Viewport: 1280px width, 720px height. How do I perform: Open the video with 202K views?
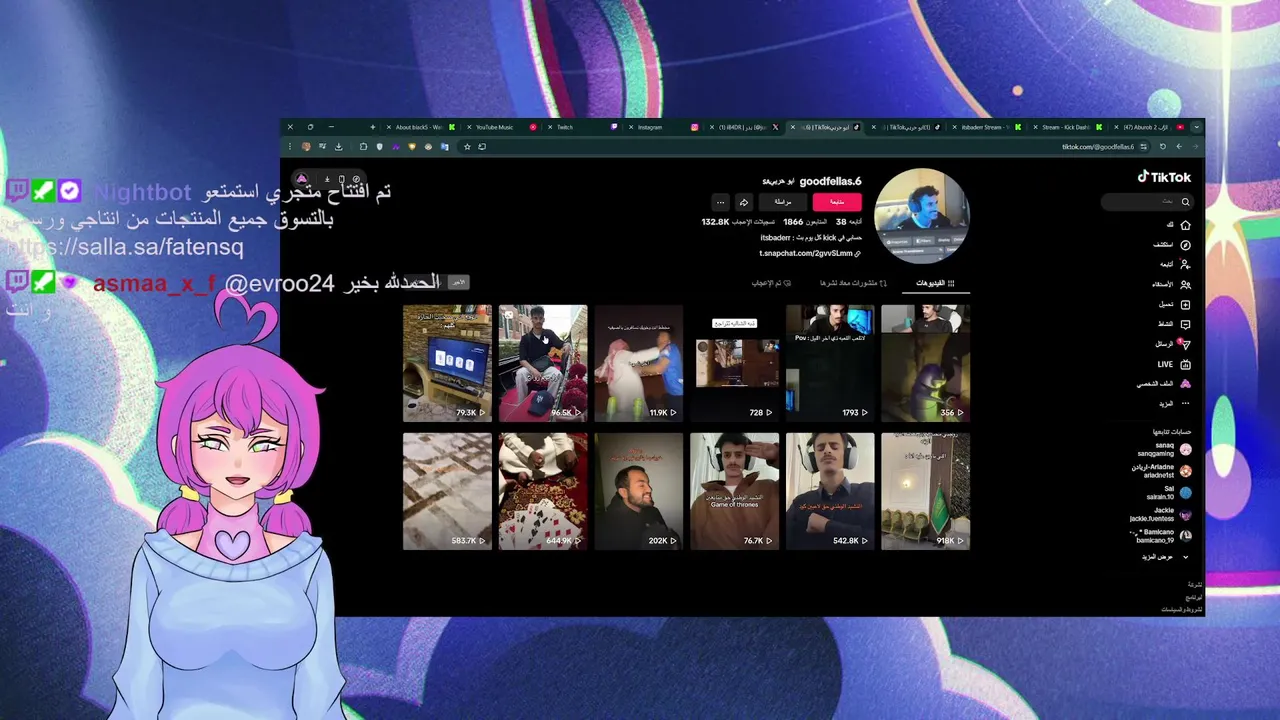(x=639, y=491)
